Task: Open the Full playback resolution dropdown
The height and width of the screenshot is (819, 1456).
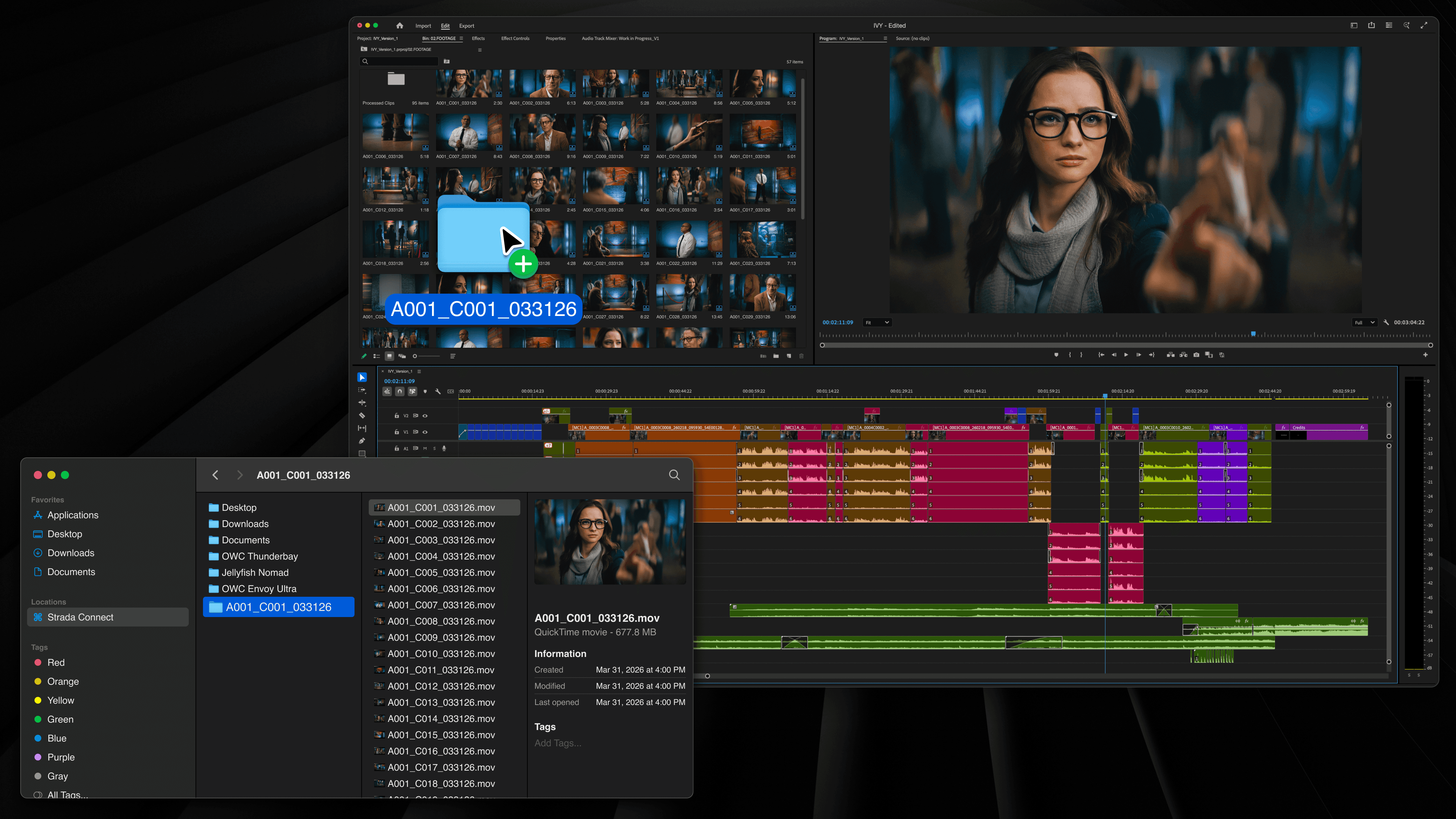Action: point(1364,322)
